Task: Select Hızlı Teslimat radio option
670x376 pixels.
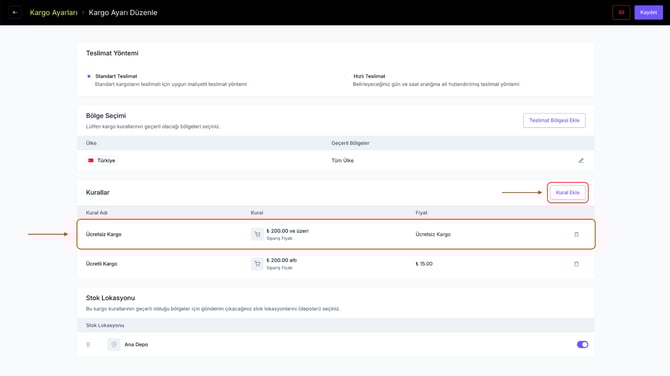Action: pyautogui.click(x=347, y=76)
